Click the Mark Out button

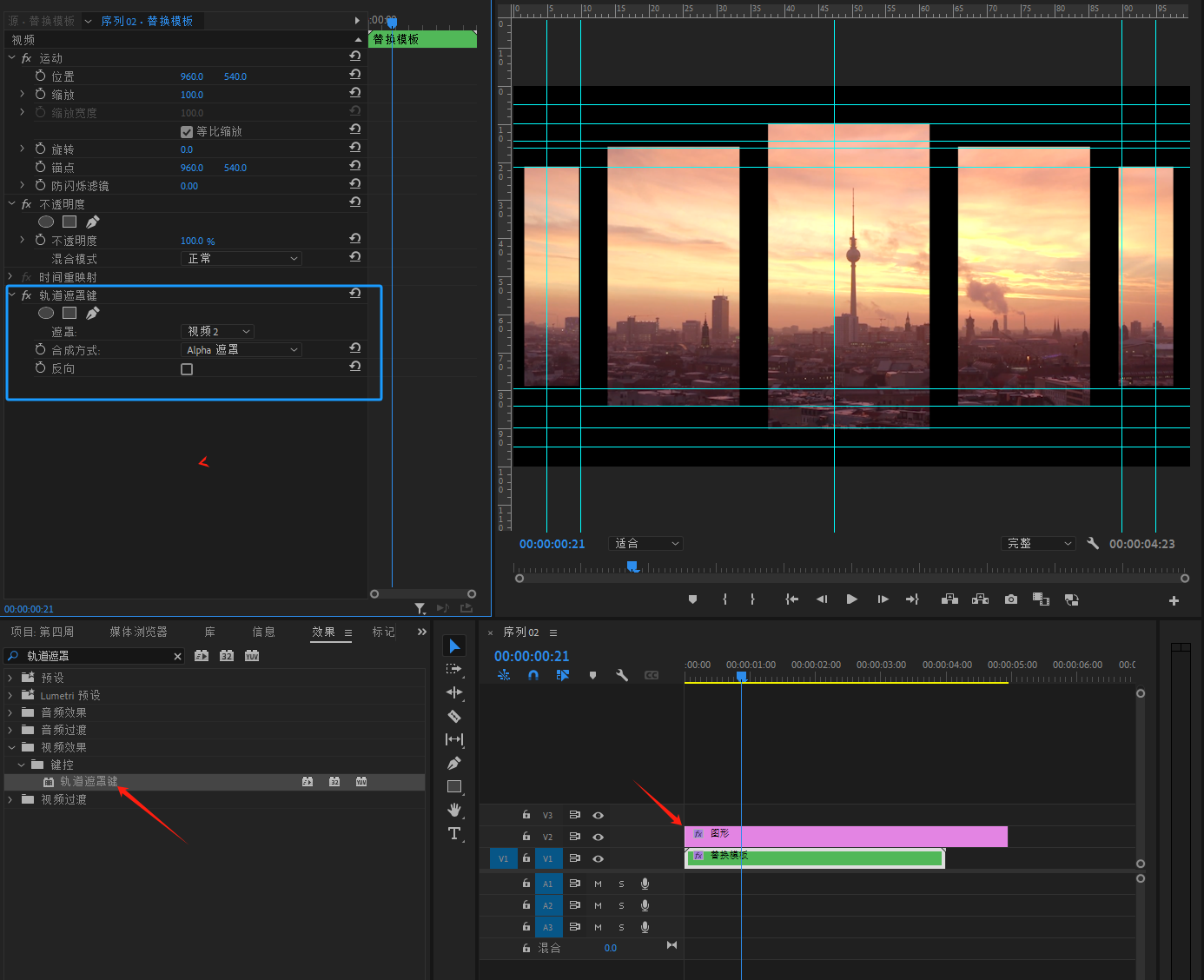752,599
